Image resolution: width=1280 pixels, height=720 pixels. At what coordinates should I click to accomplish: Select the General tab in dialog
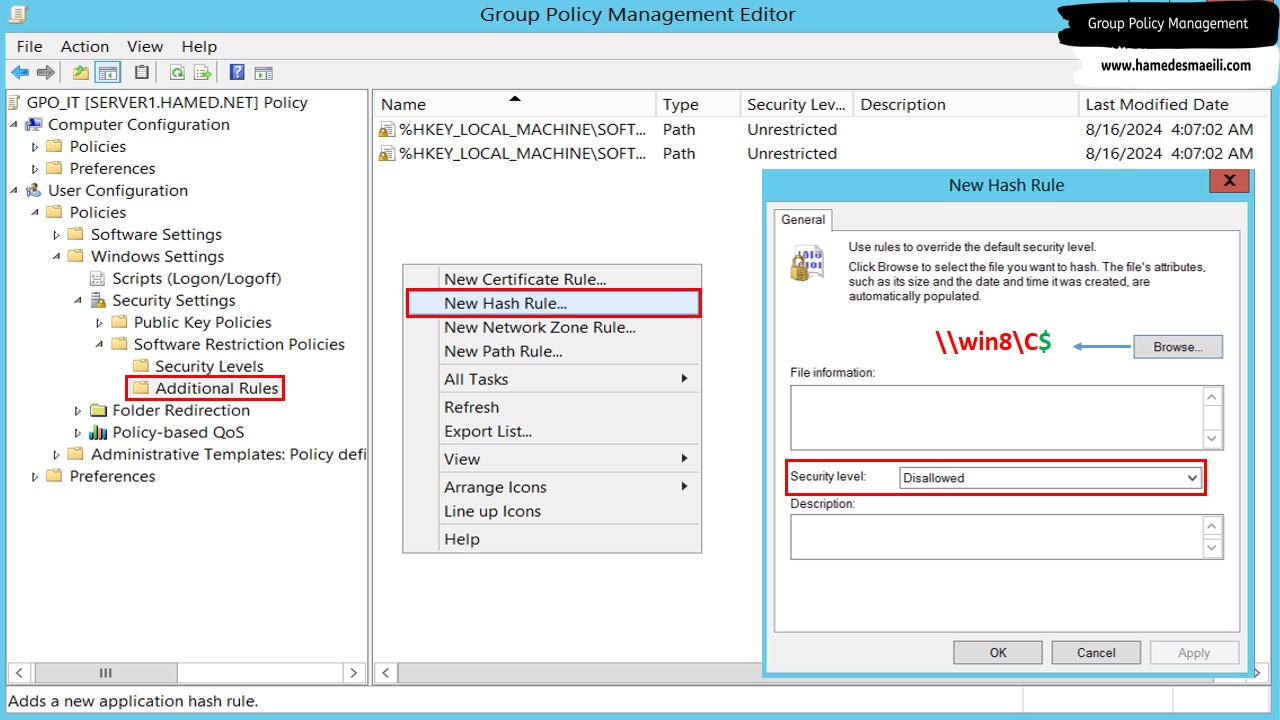[803, 220]
